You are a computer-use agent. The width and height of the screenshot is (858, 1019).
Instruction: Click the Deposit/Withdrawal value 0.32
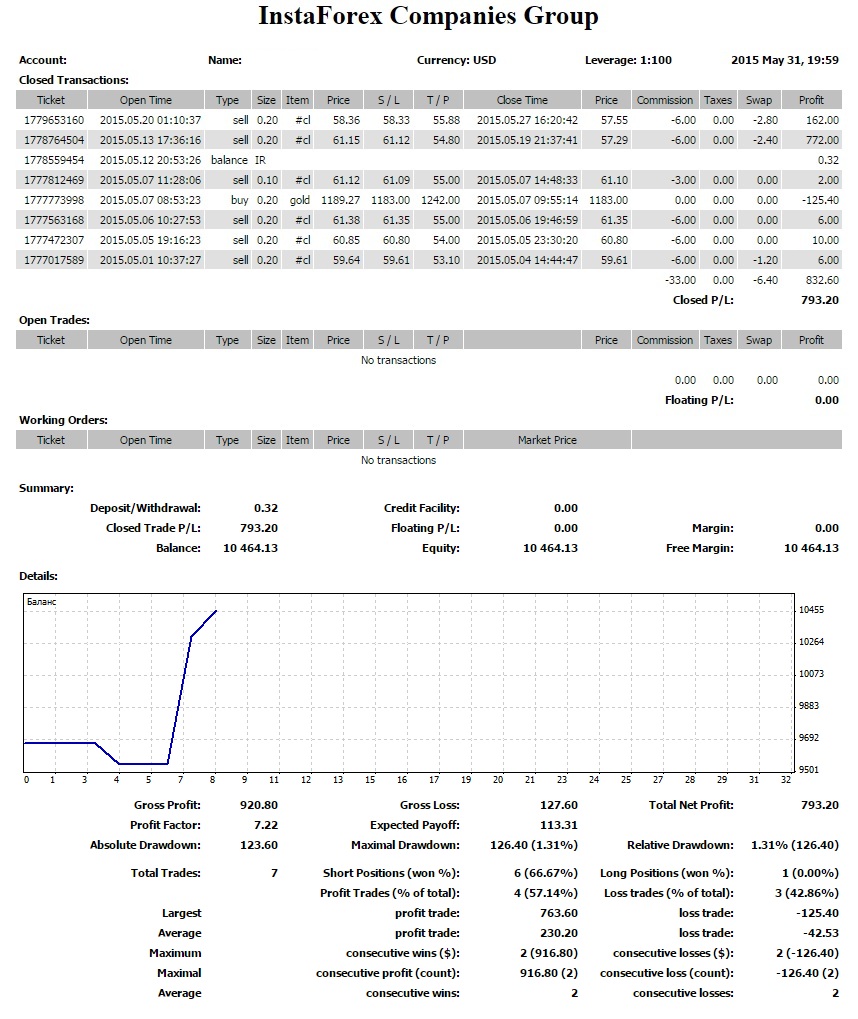coord(266,508)
